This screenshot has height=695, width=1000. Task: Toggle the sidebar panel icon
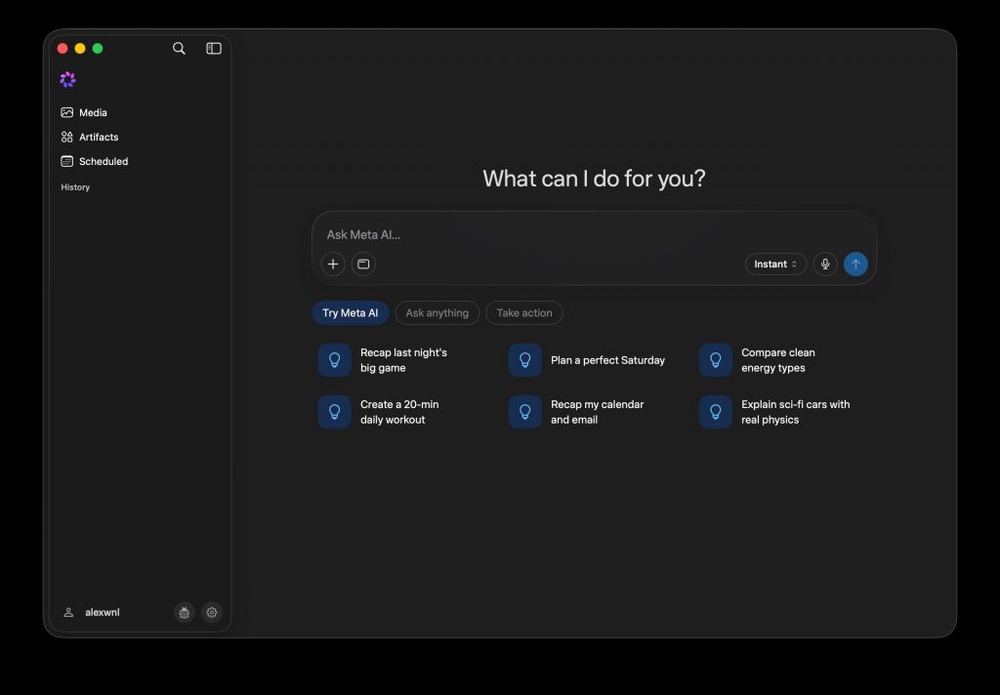(x=214, y=48)
